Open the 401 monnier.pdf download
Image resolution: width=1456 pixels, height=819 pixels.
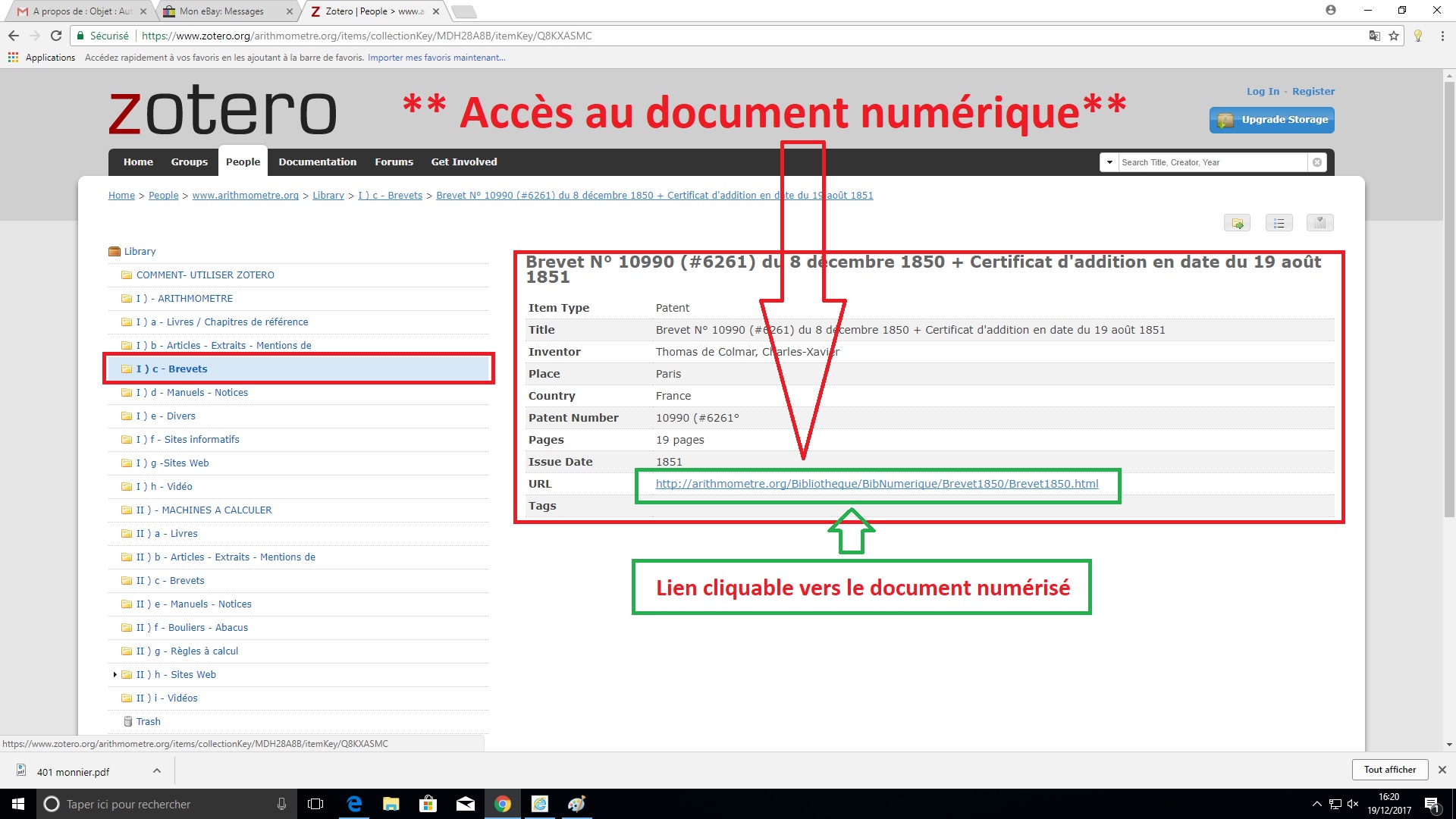coord(73,772)
